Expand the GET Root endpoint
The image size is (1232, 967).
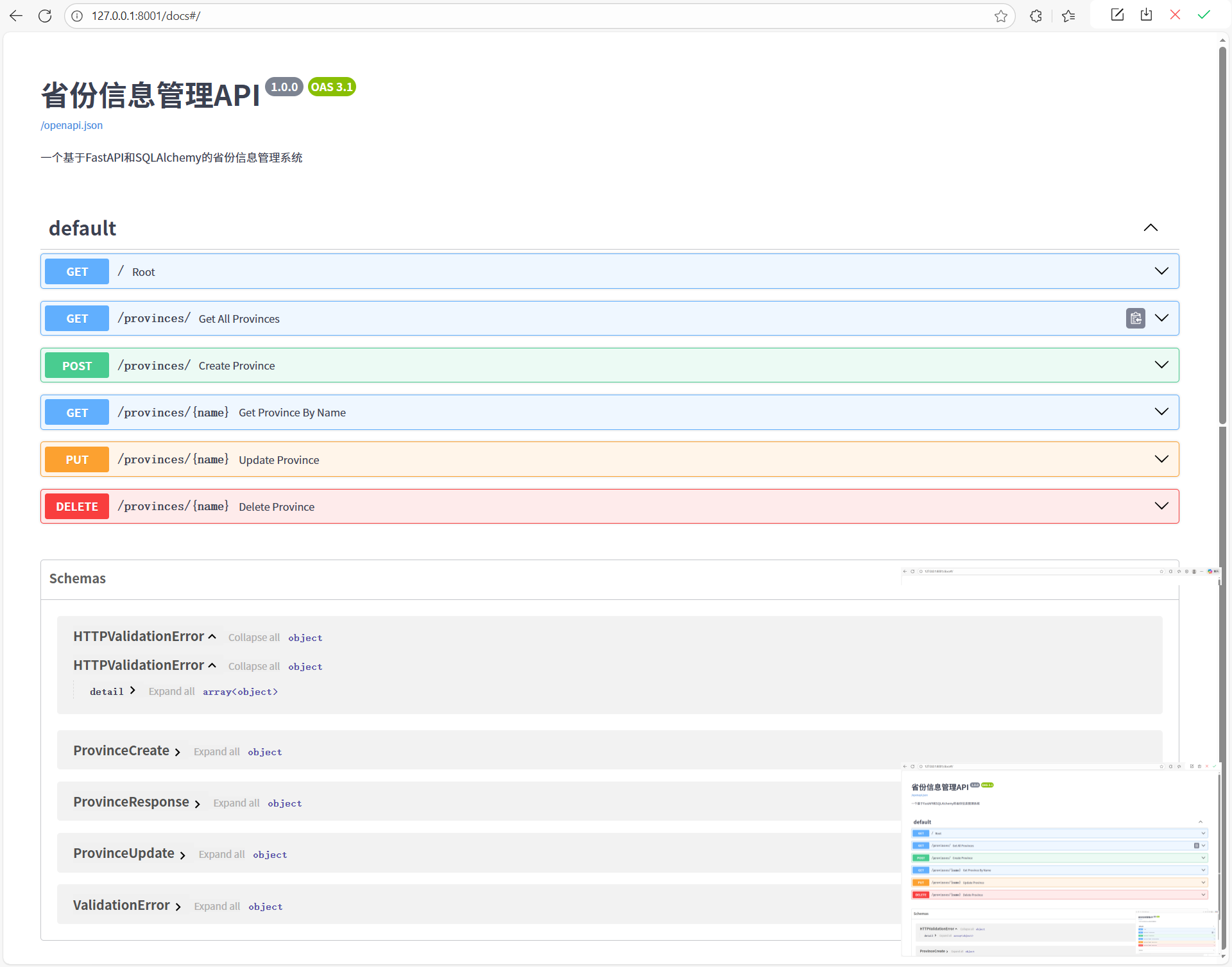(x=1161, y=271)
